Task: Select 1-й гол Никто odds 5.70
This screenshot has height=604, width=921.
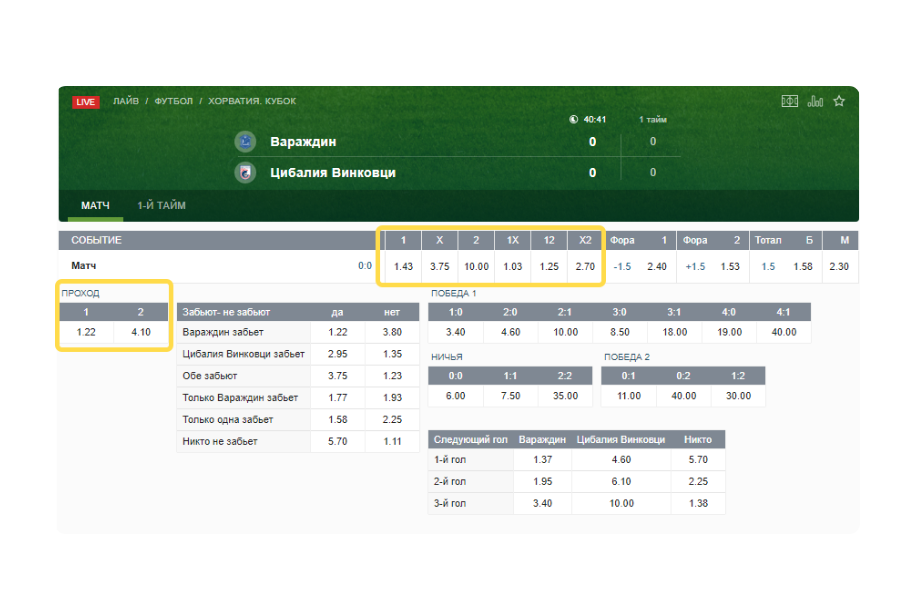Action: point(698,460)
